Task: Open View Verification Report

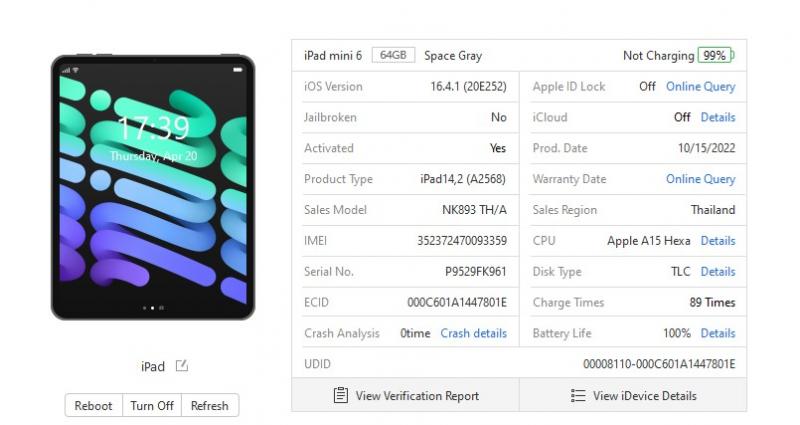Action: pyautogui.click(x=406, y=395)
